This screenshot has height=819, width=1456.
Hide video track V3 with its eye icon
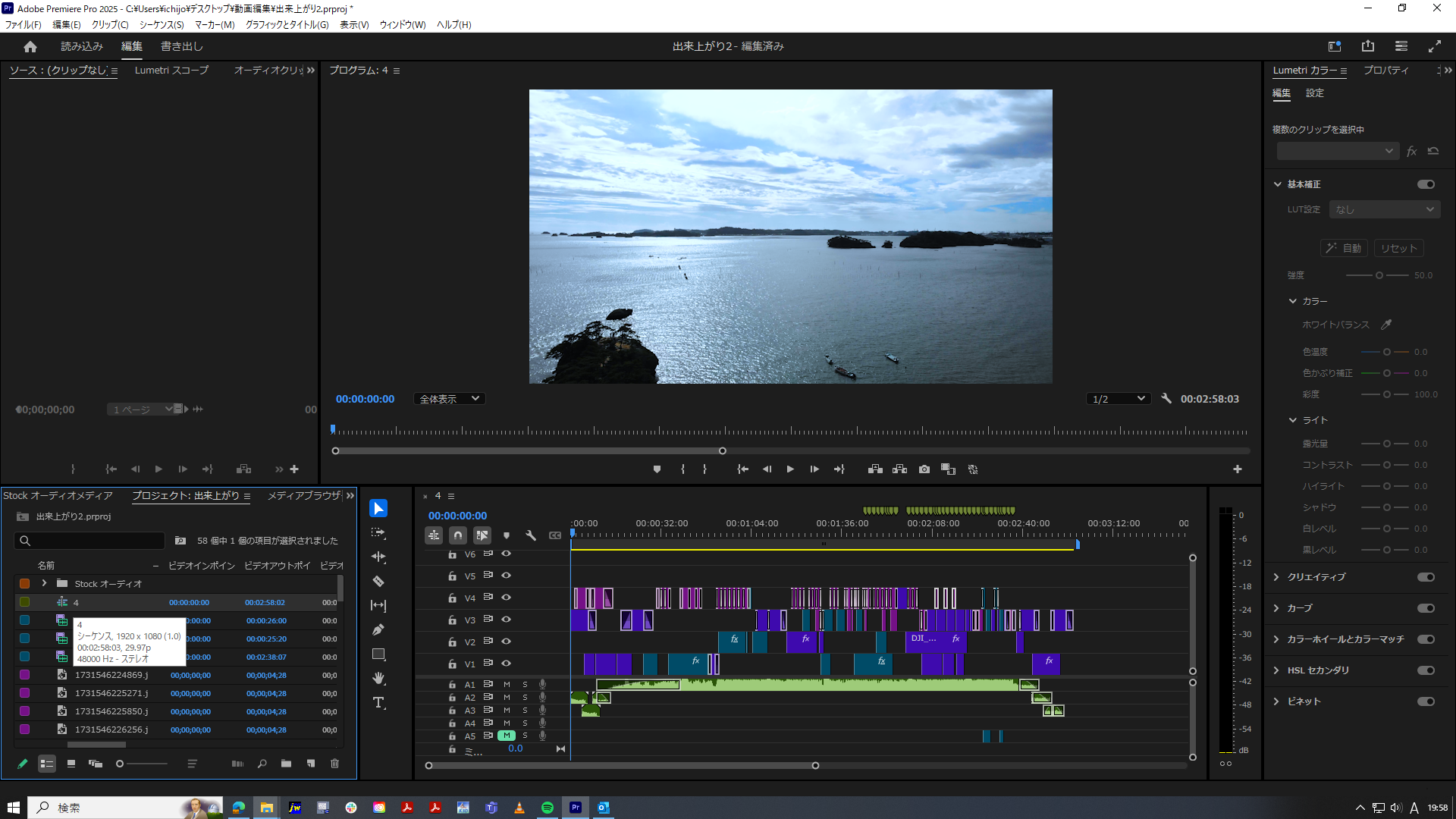click(506, 620)
